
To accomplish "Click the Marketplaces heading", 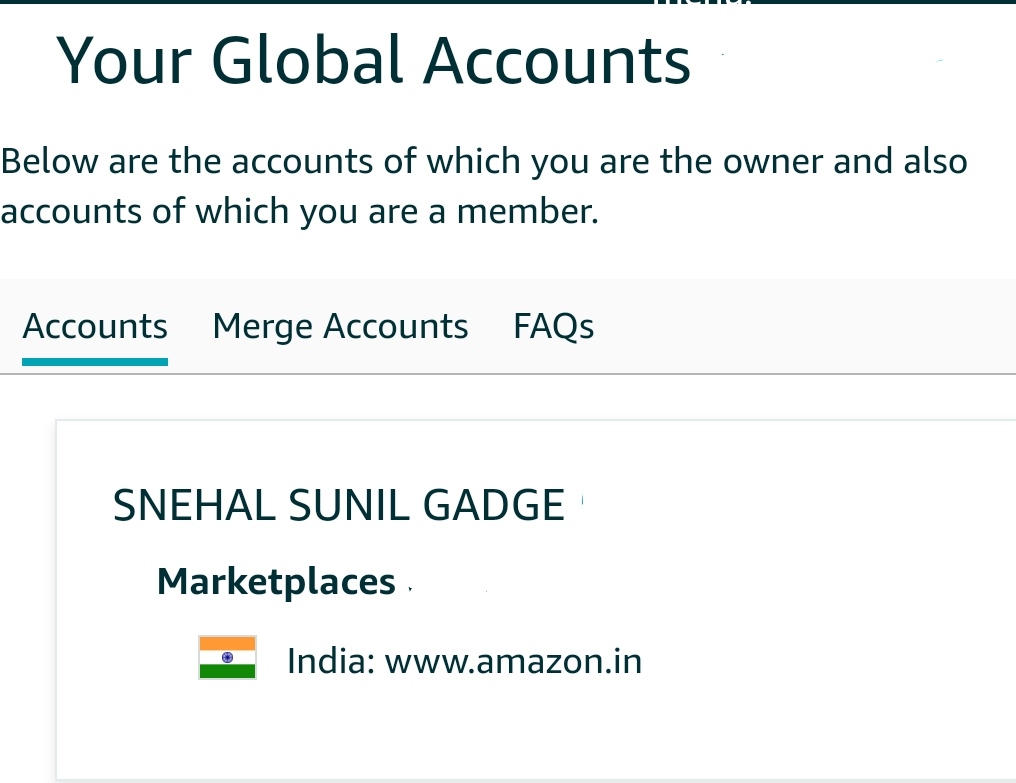I will 276,581.
